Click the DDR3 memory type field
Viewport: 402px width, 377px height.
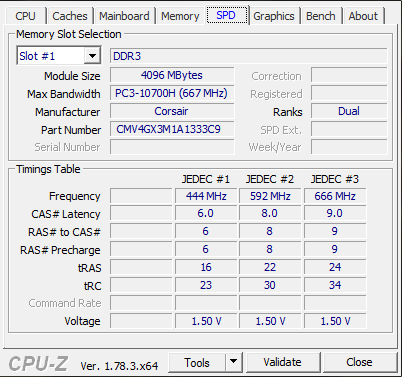point(249,56)
